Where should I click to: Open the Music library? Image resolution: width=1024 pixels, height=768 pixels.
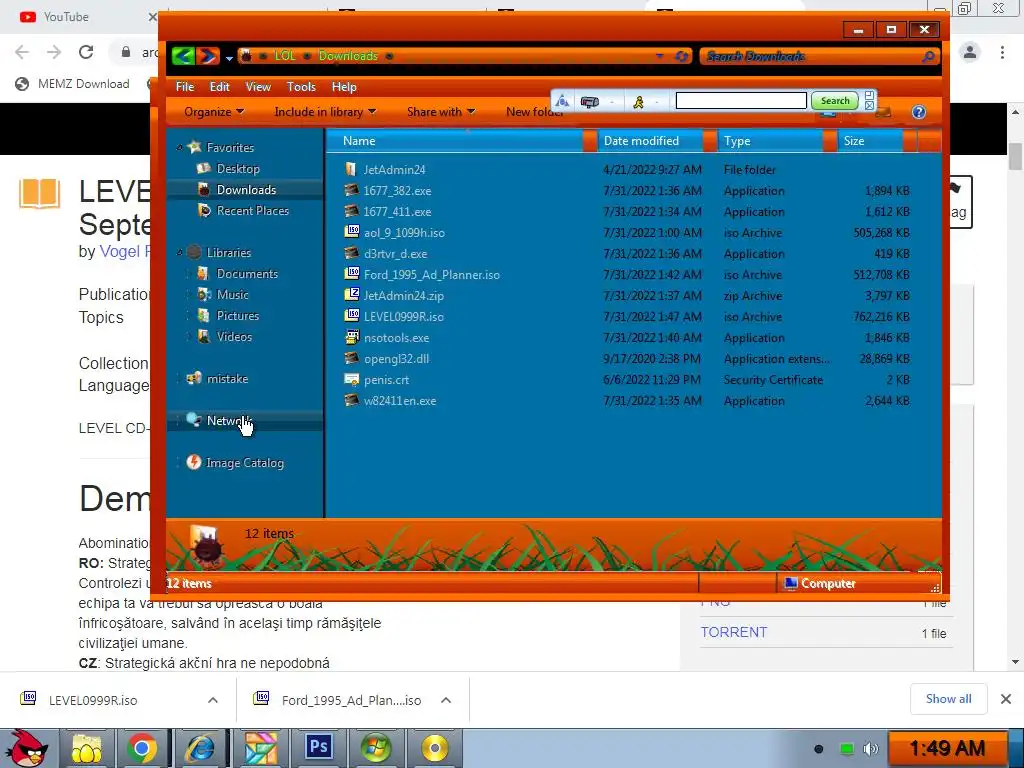point(232,295)
